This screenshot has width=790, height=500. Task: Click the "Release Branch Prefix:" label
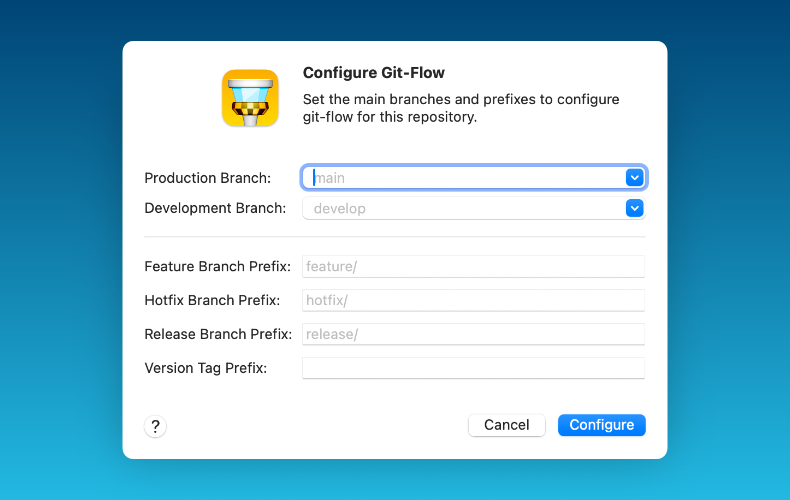point(217,334)
